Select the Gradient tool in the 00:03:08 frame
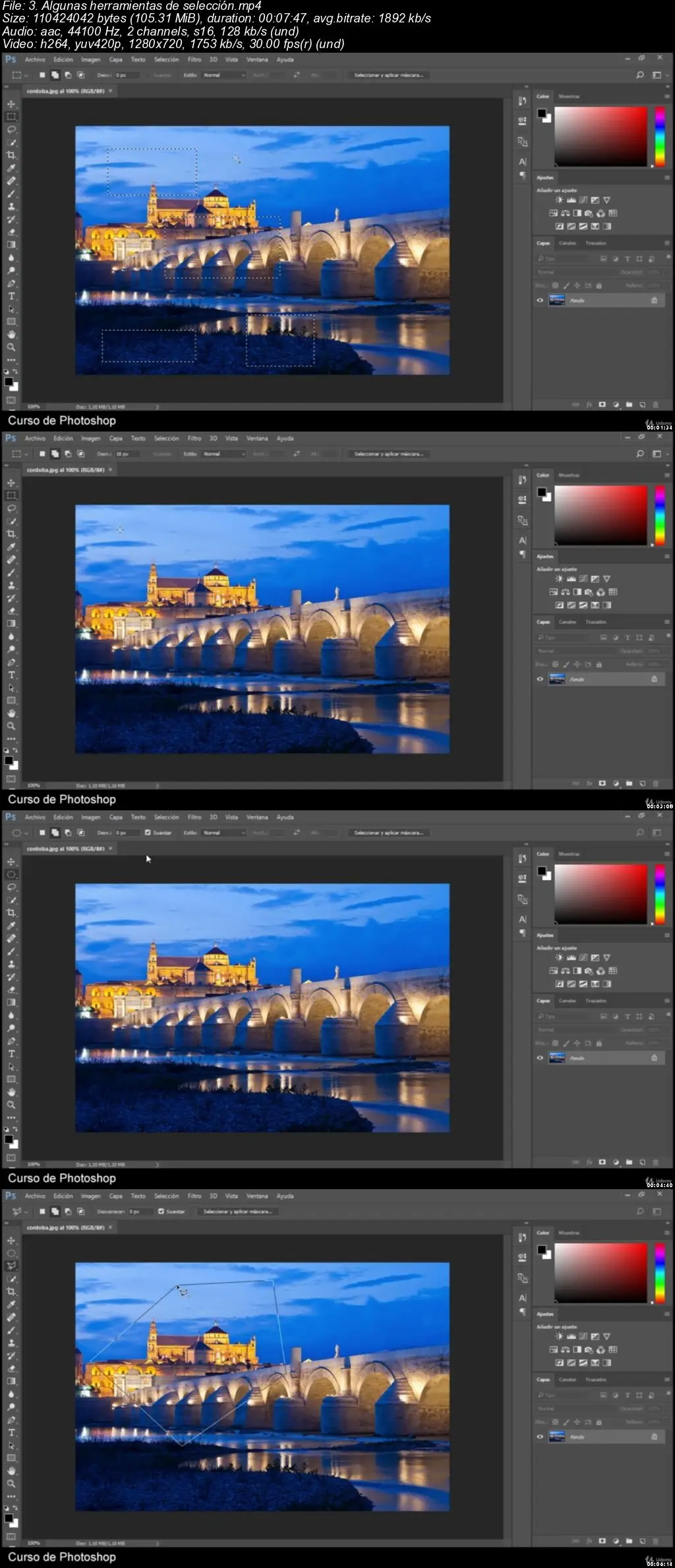 pos(11,623)
